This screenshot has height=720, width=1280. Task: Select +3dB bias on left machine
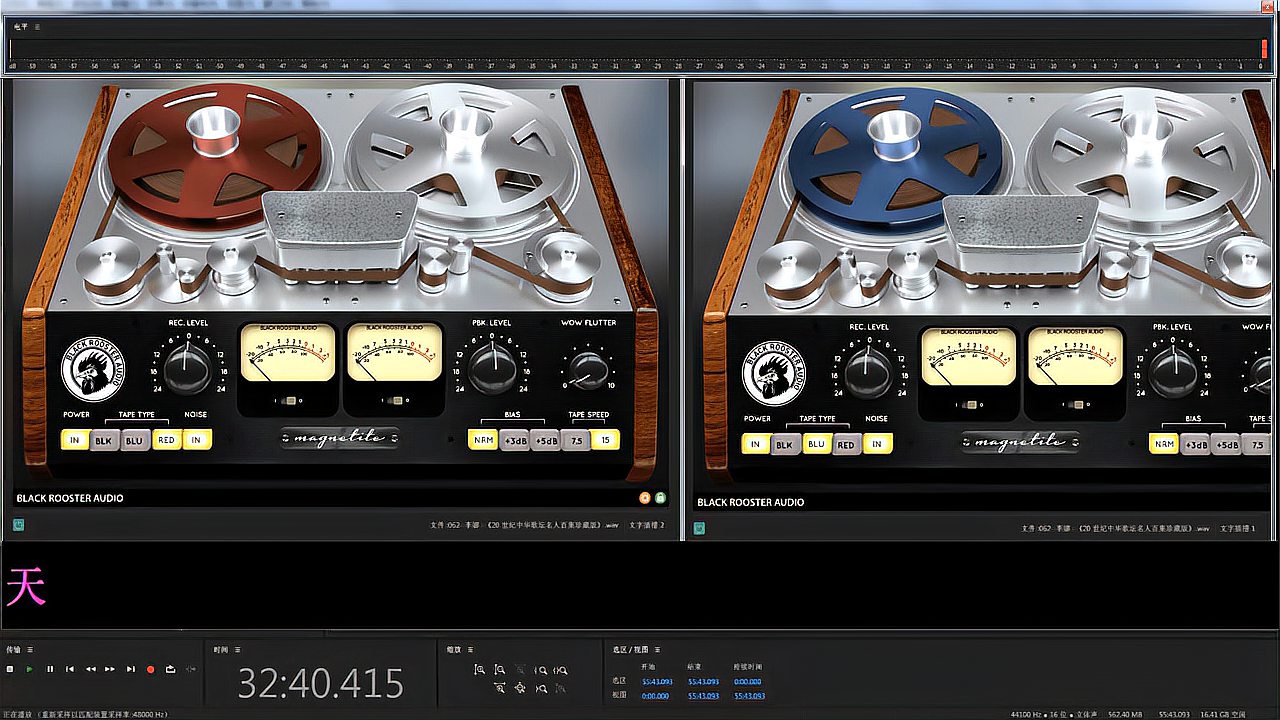[515, 440]
